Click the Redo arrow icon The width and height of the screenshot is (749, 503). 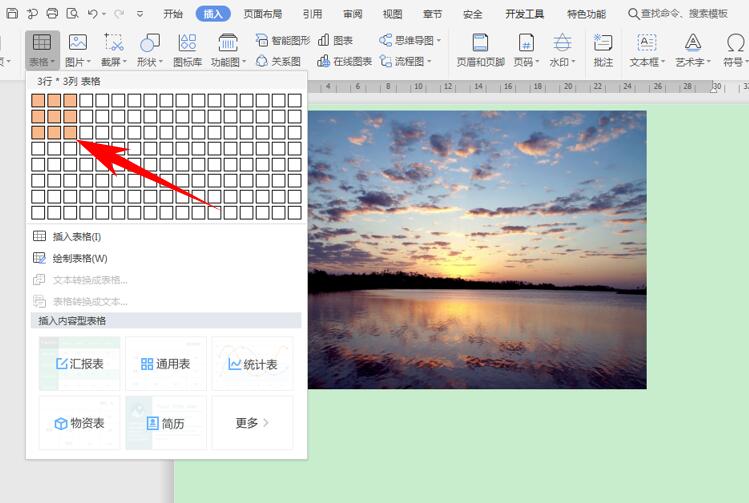click(x=119, y=14)
